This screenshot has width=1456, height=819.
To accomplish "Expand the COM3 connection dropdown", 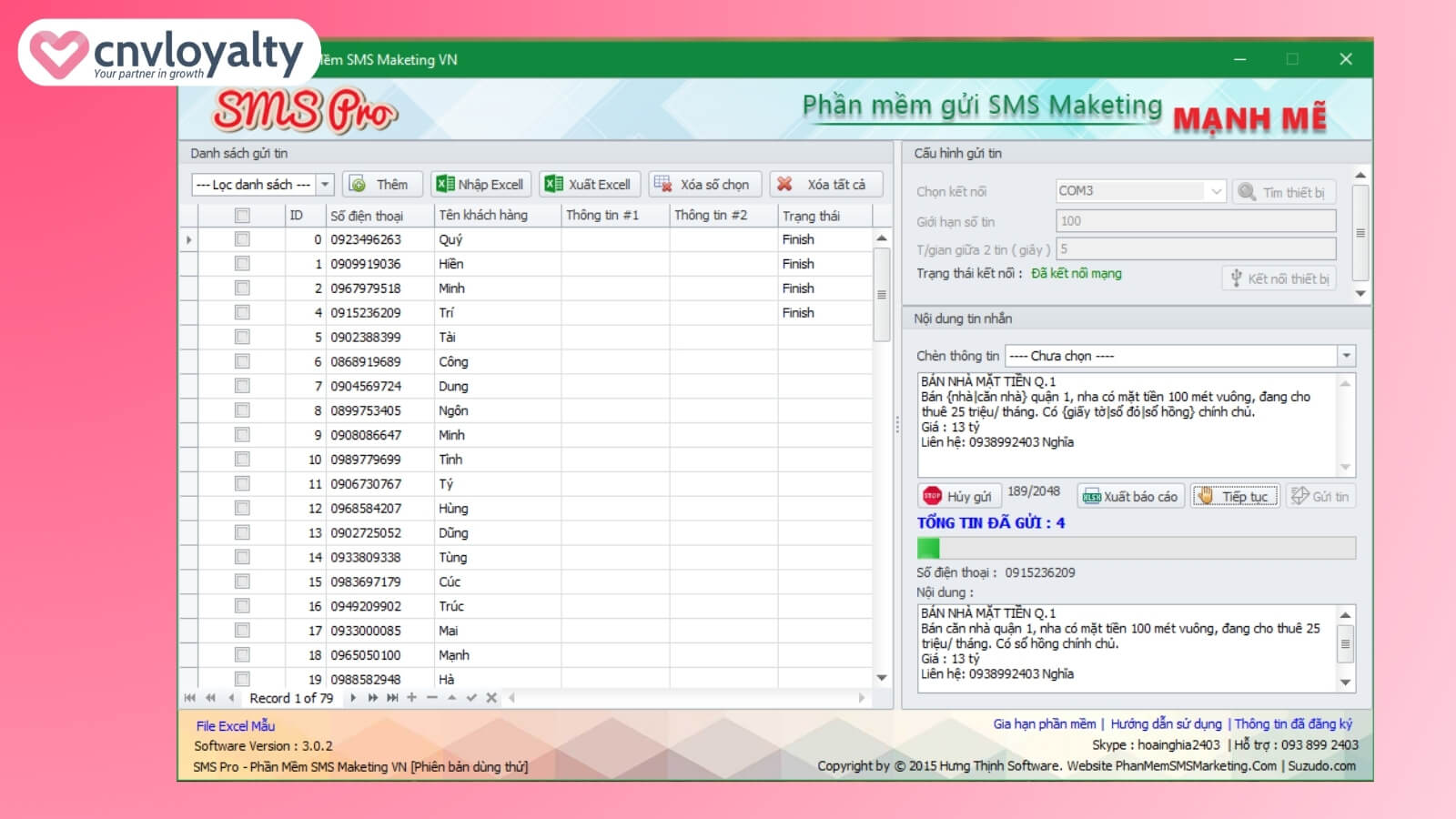I will click(1216, 191).
